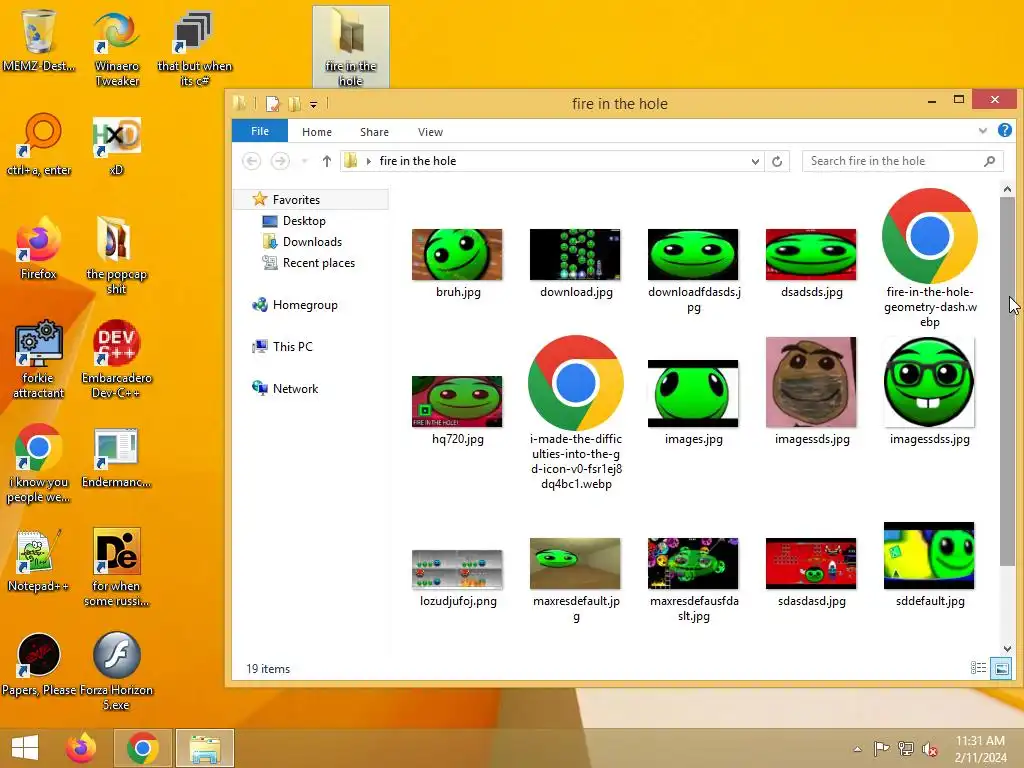
Task: Select the 'i know you people we...' Chrome shortcut
Action: [x=39, y=464]
